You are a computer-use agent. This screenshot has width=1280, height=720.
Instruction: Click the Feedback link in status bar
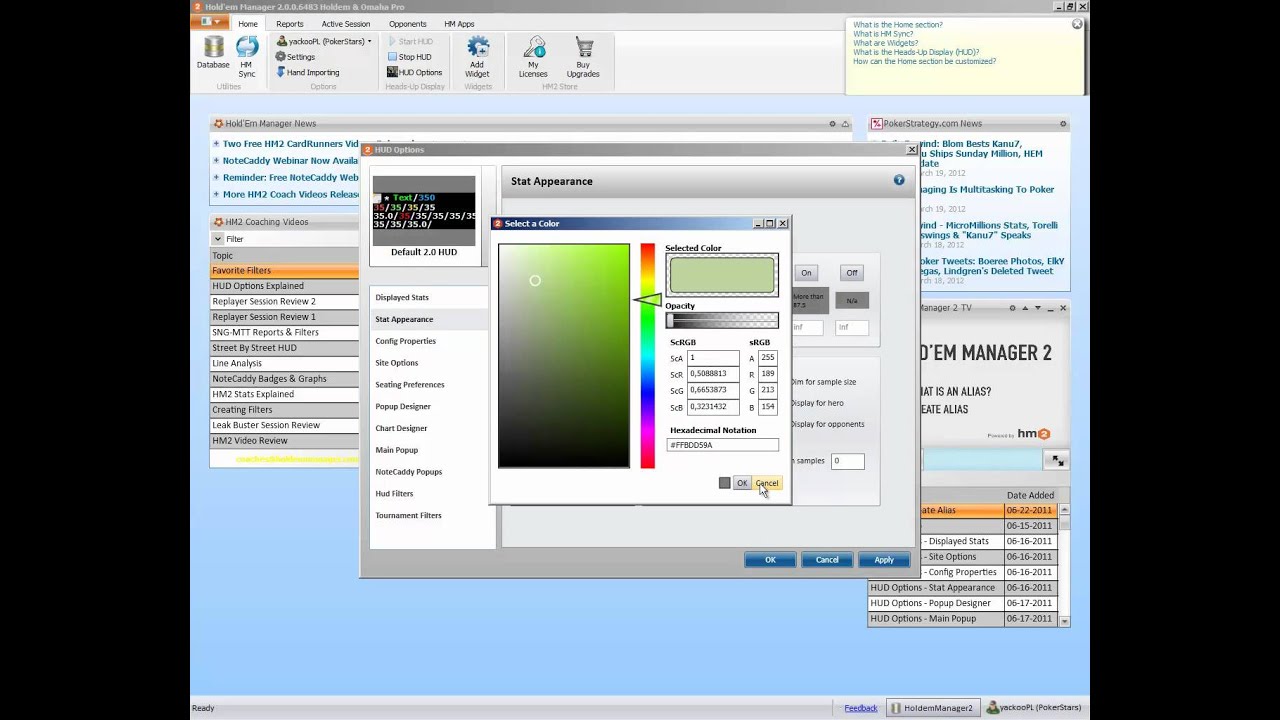861,708
